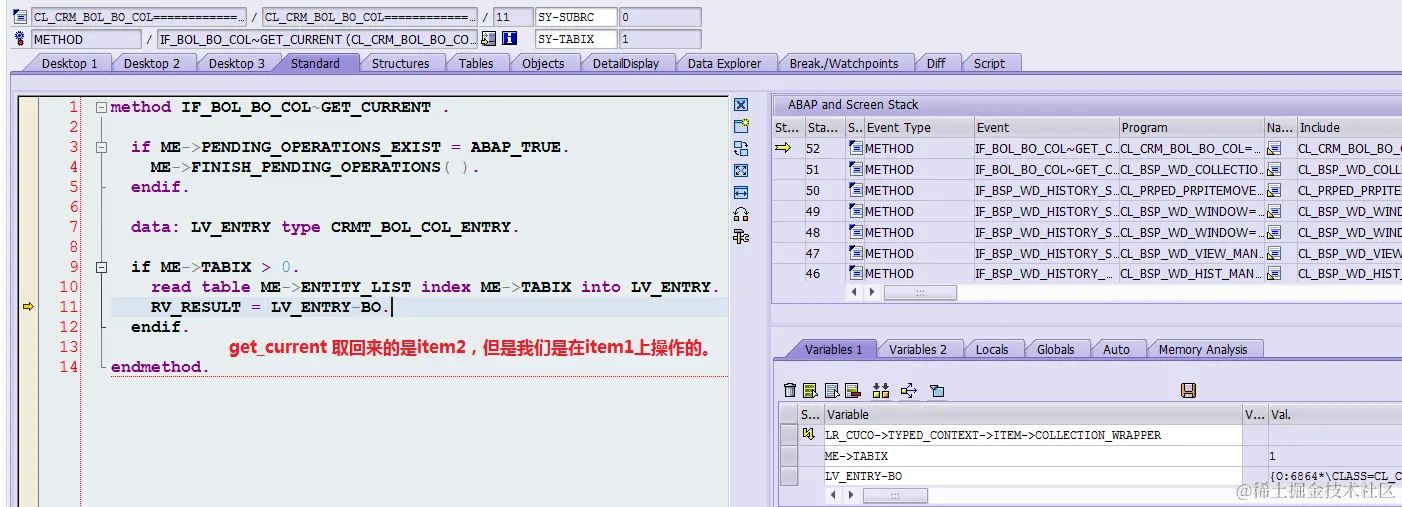
Task: Click the METHOD type icon in stack row 47
Action: [x=856, y=253]
